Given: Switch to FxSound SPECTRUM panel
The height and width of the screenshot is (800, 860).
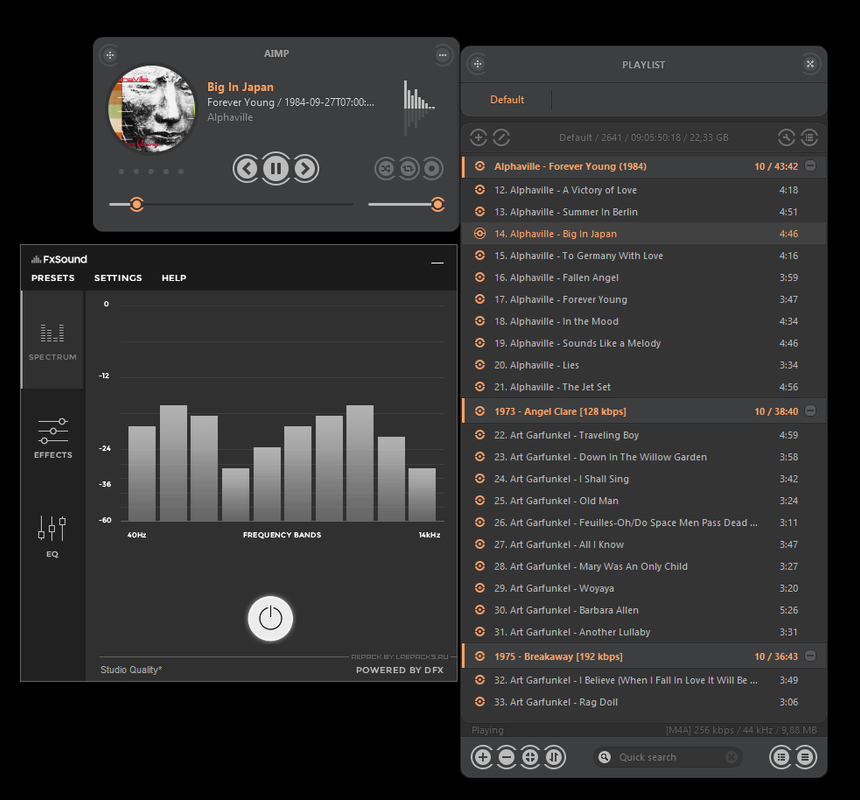Looking at the screenshot, I should click(x=53, y=340).
